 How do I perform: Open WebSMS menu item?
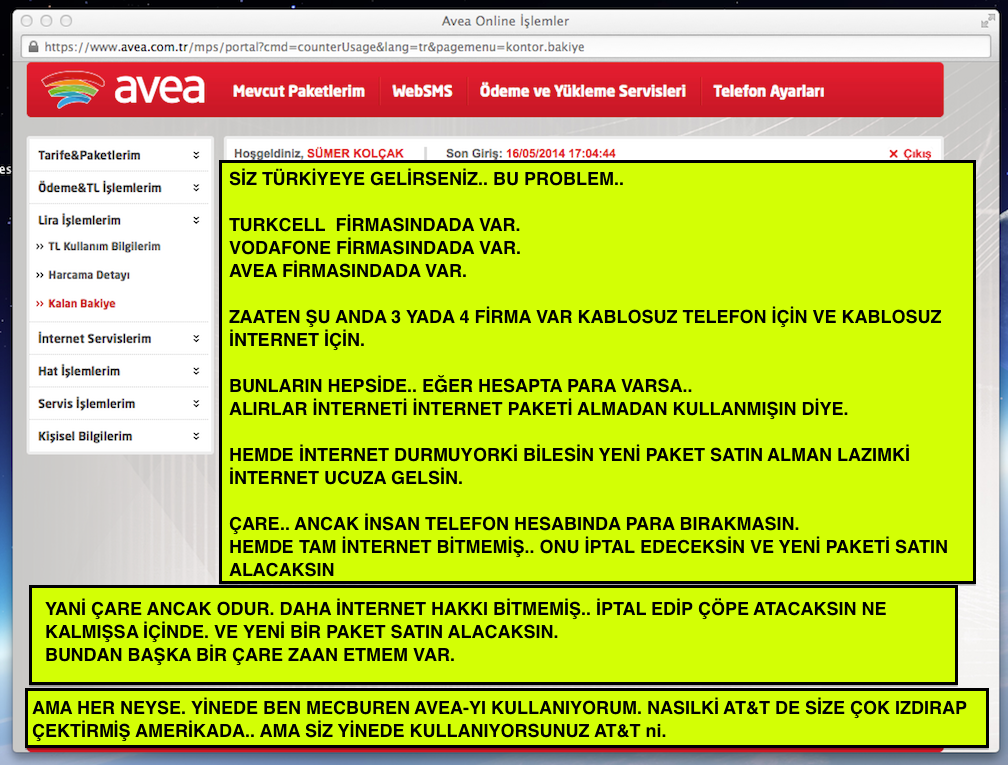(x=422, y=91)
